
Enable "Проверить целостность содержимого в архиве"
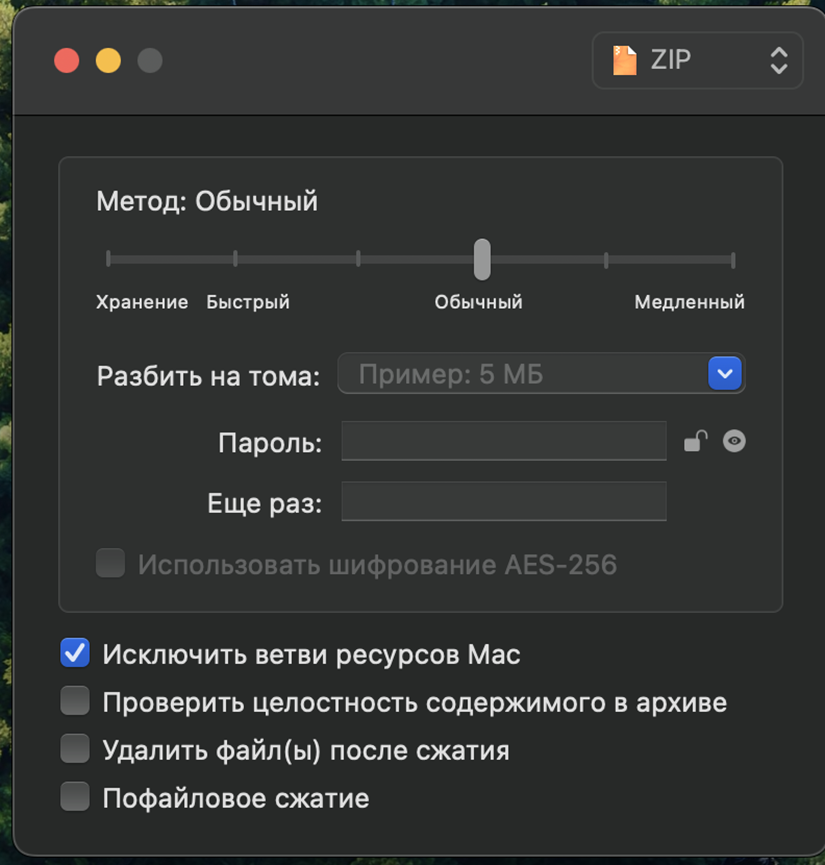coord(74,700)
